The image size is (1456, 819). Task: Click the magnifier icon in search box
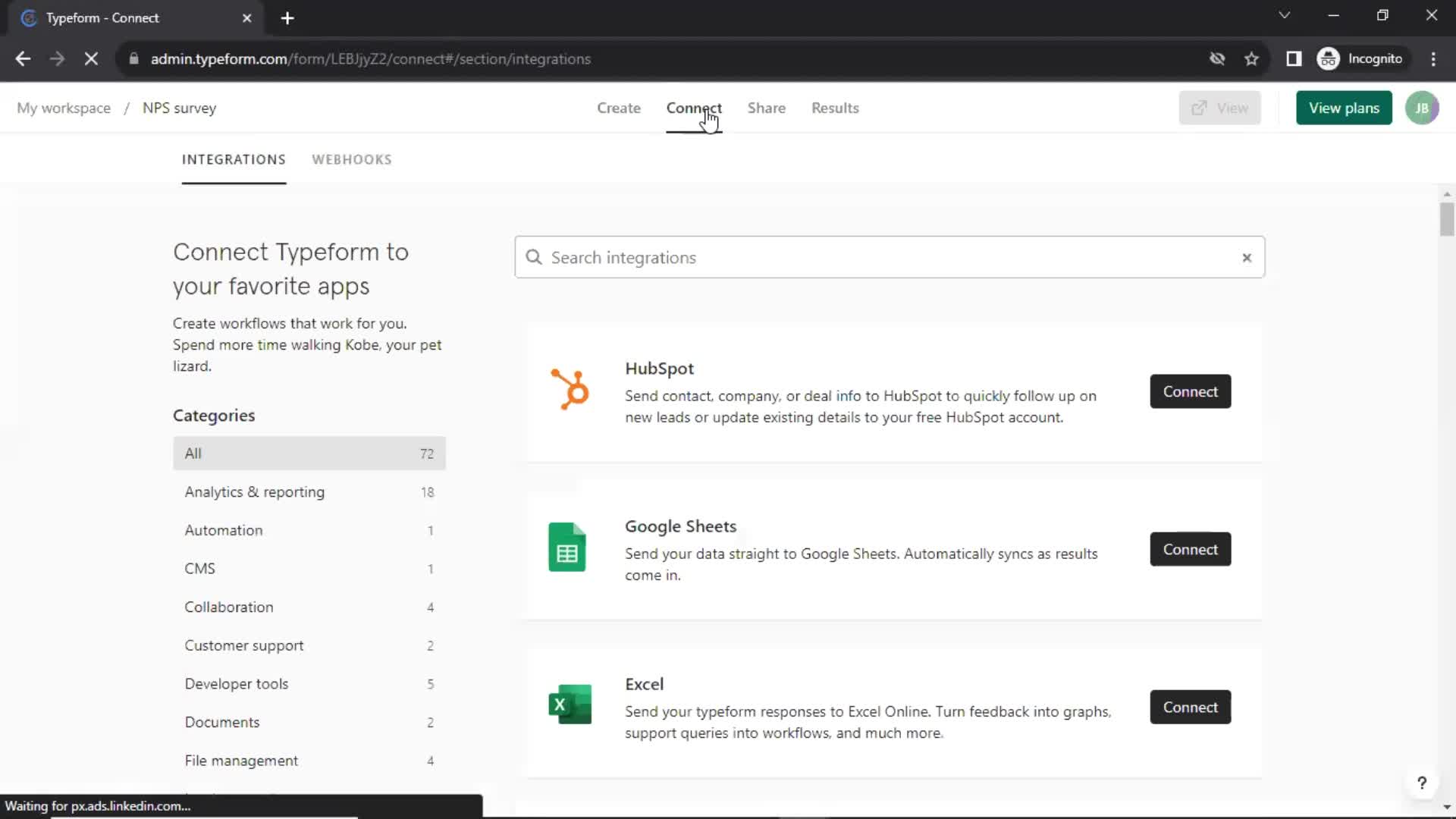[x=534, y=257]
